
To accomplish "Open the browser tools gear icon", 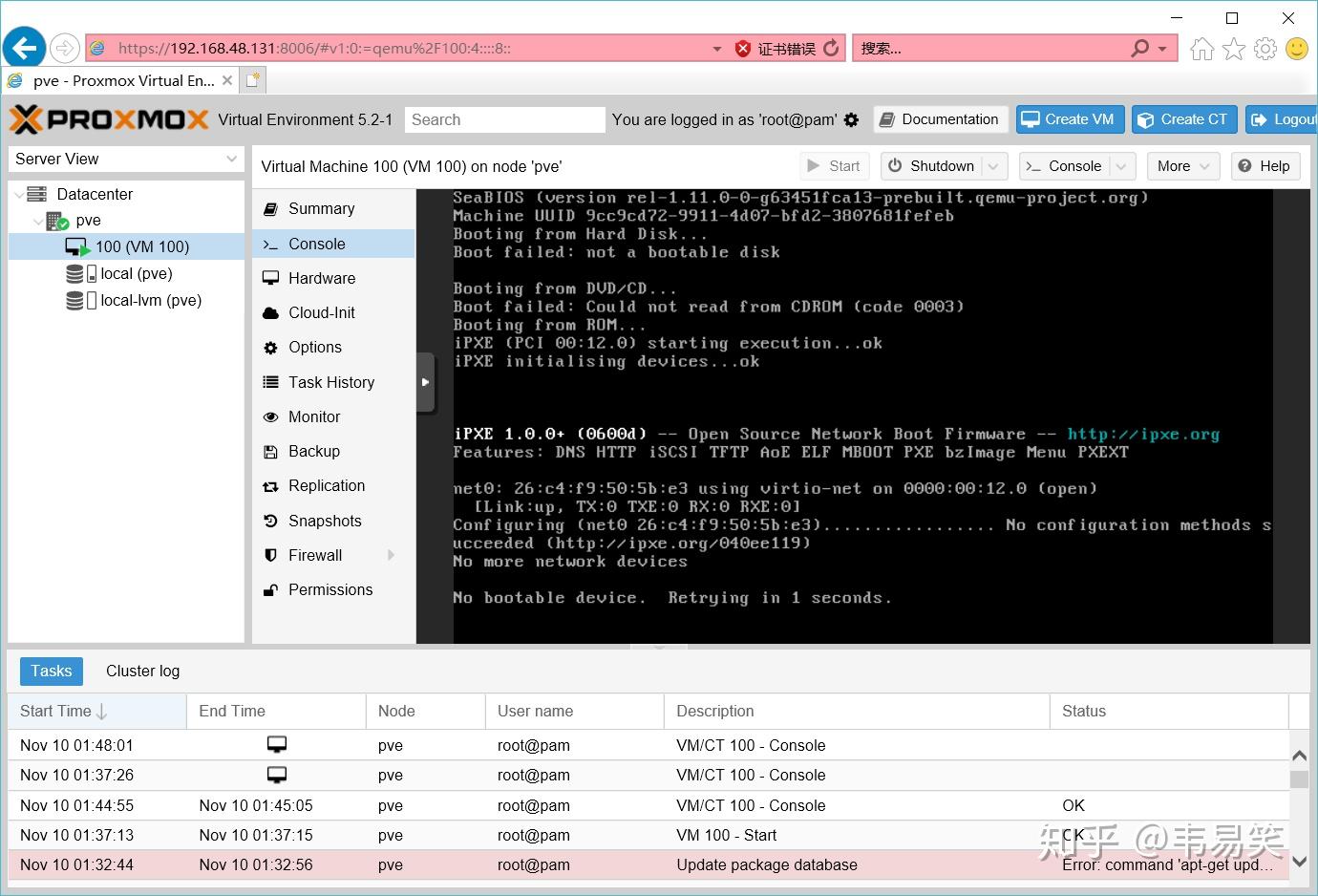I will [1265, 49].
